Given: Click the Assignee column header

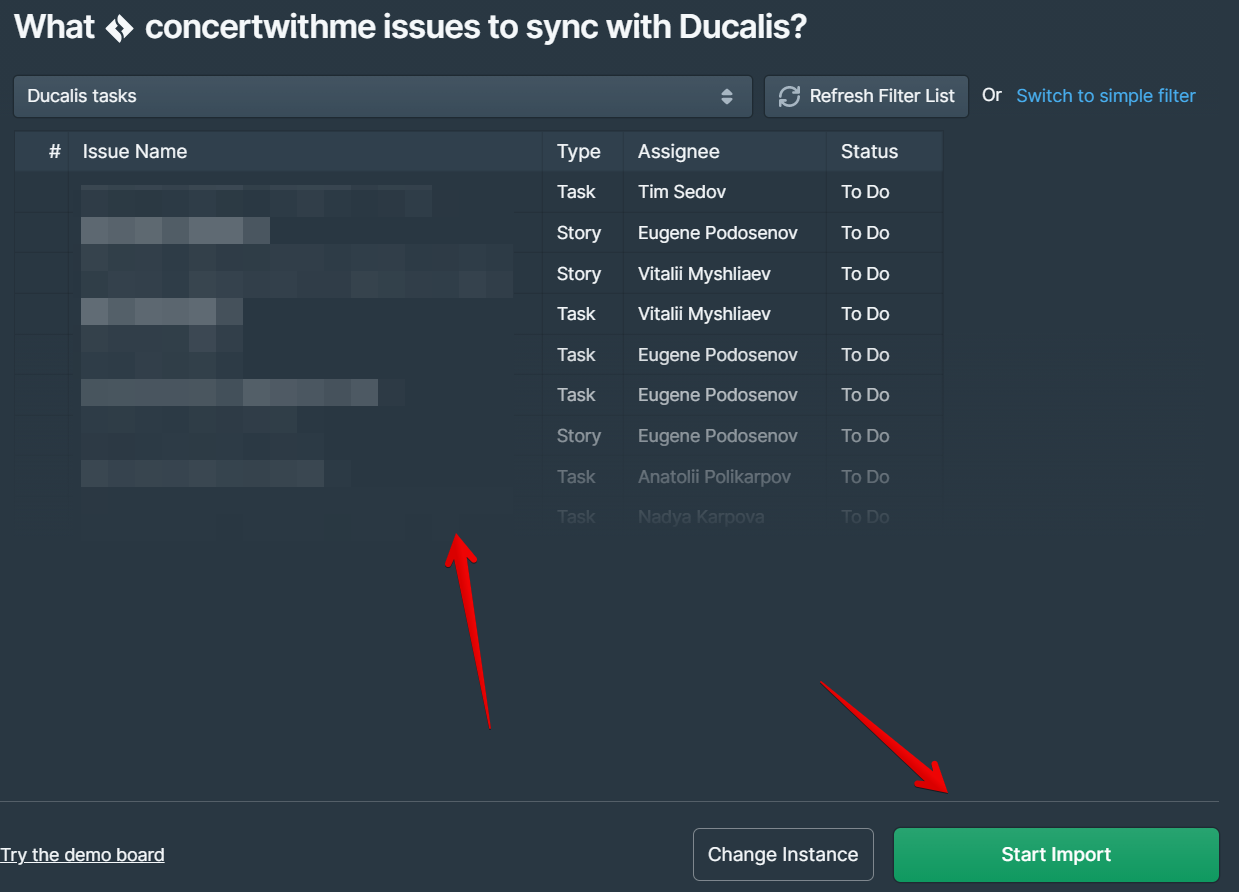Looking at the screenshot, I should (678, 152).
